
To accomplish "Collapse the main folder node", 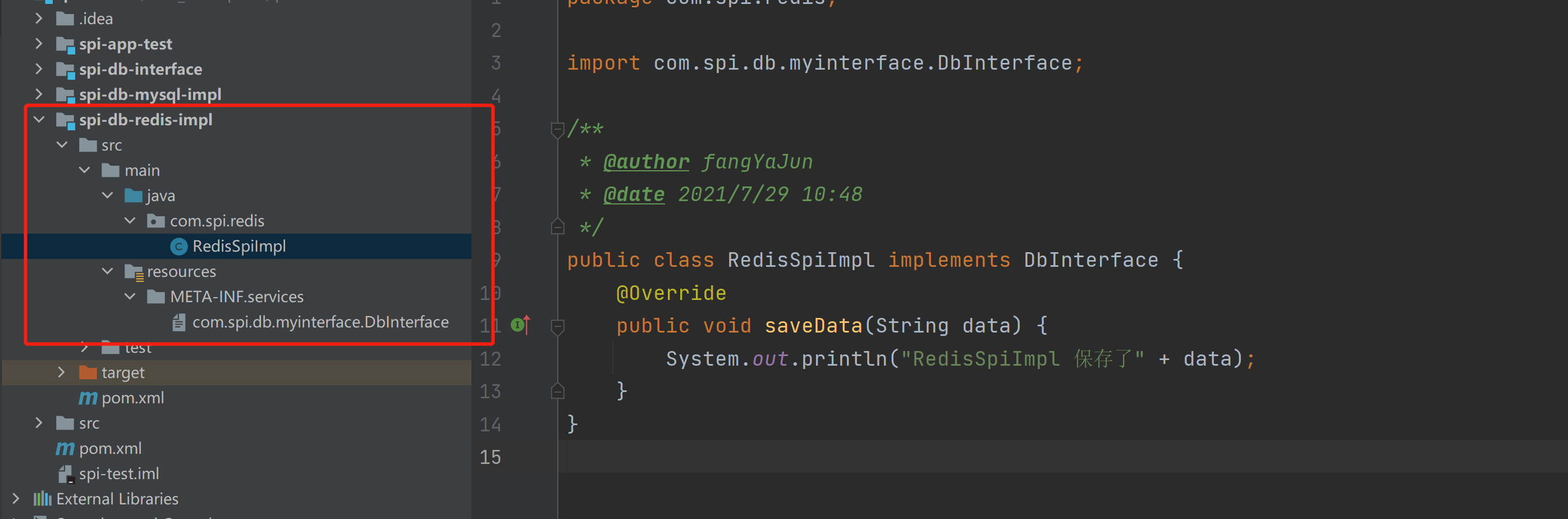I will (85, 170).
